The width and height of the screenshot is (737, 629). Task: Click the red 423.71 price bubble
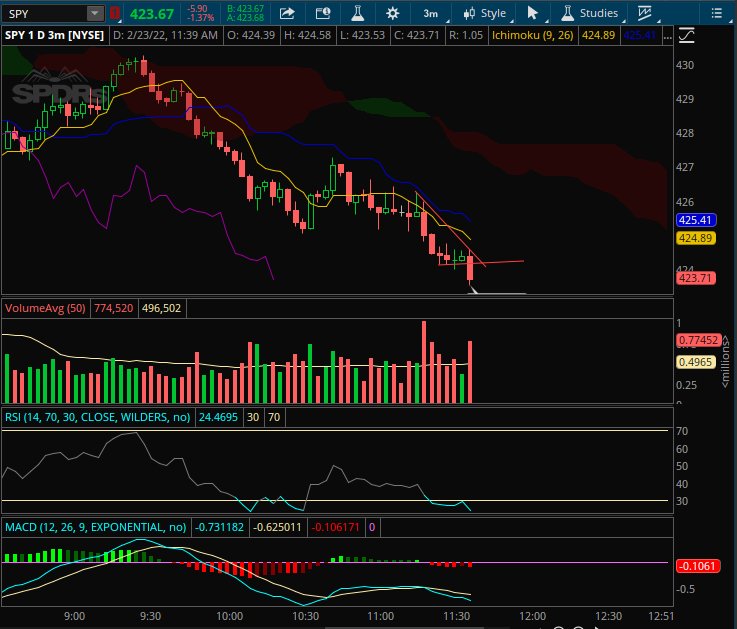coord(696,278)
